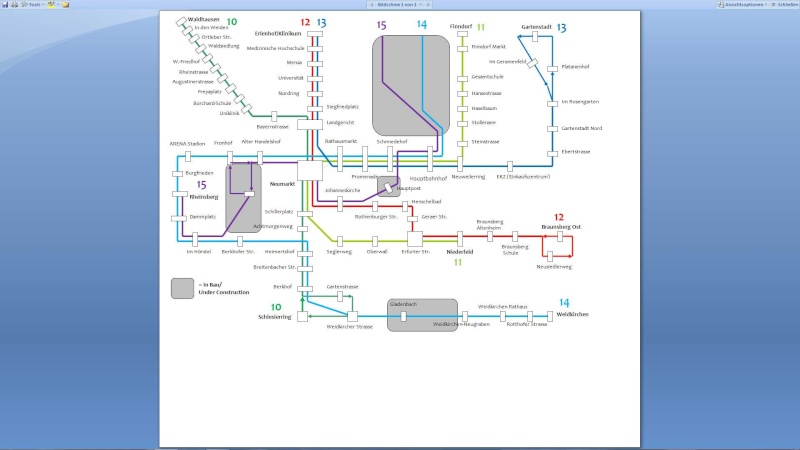Click the Universität station label
Viewport: 800px width, 450px height.
pyautogui.click(x=291, y=78)
